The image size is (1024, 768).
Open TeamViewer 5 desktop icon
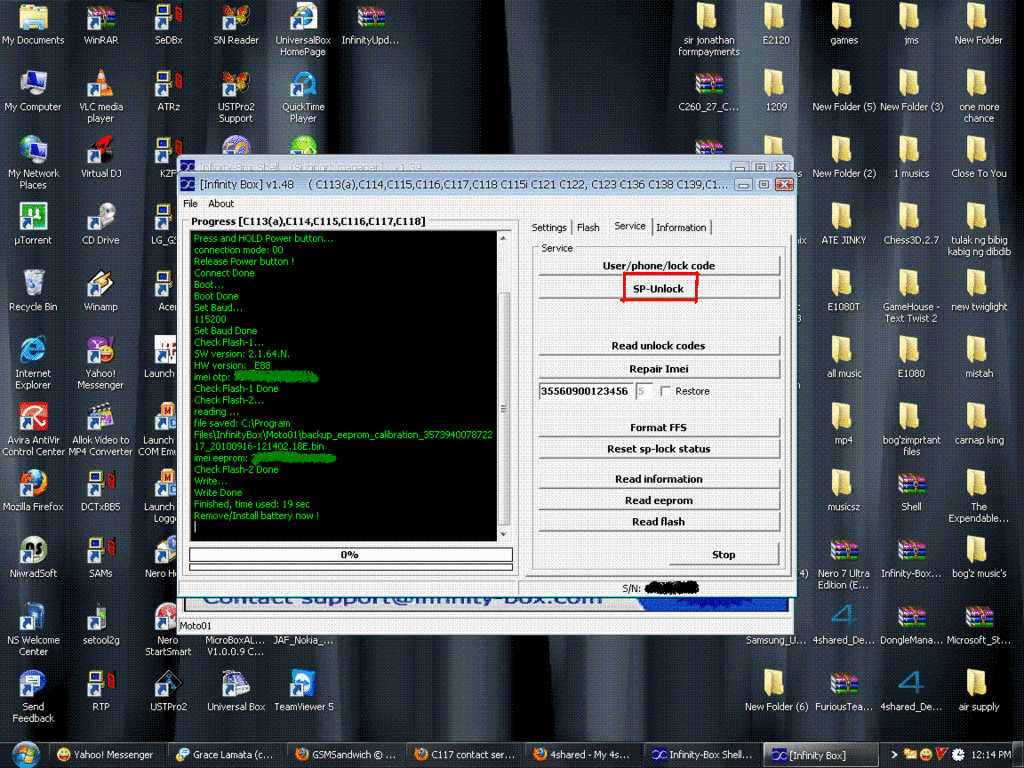tap(302, 684)
